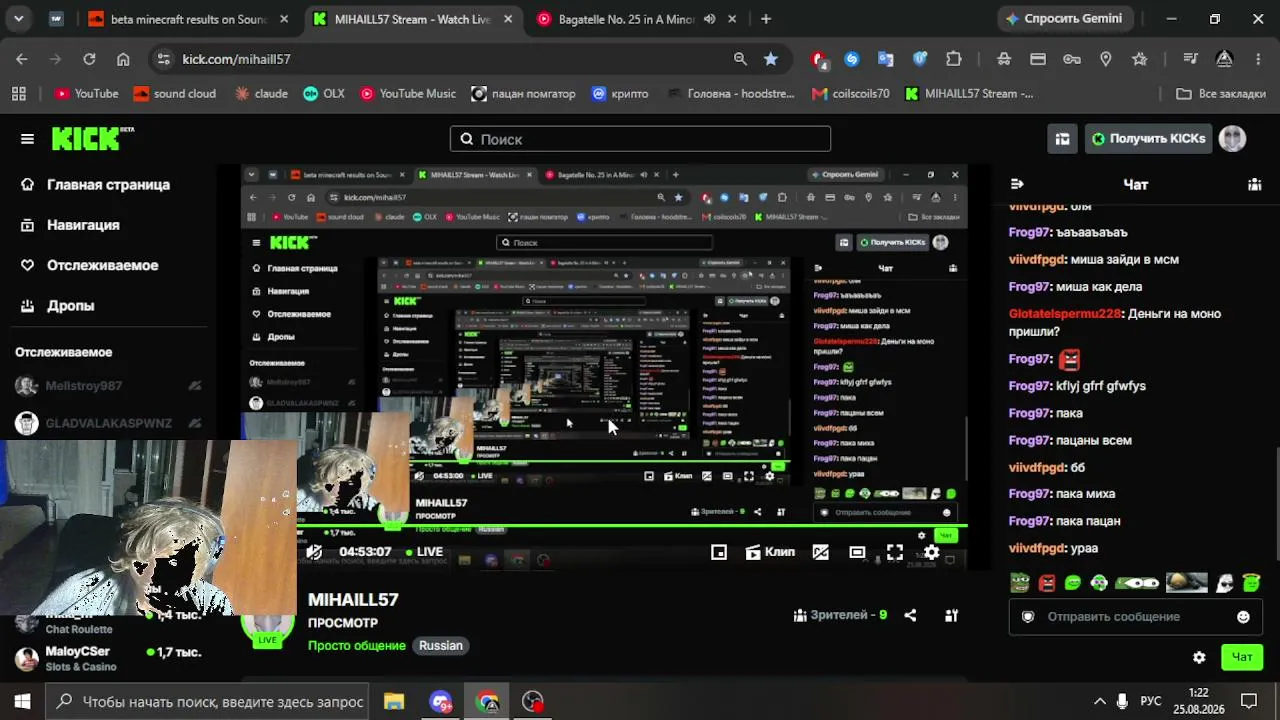Open the emoji picker in chat input
Viewport: 1280px width, 720px height.
tap(1243, 617)
